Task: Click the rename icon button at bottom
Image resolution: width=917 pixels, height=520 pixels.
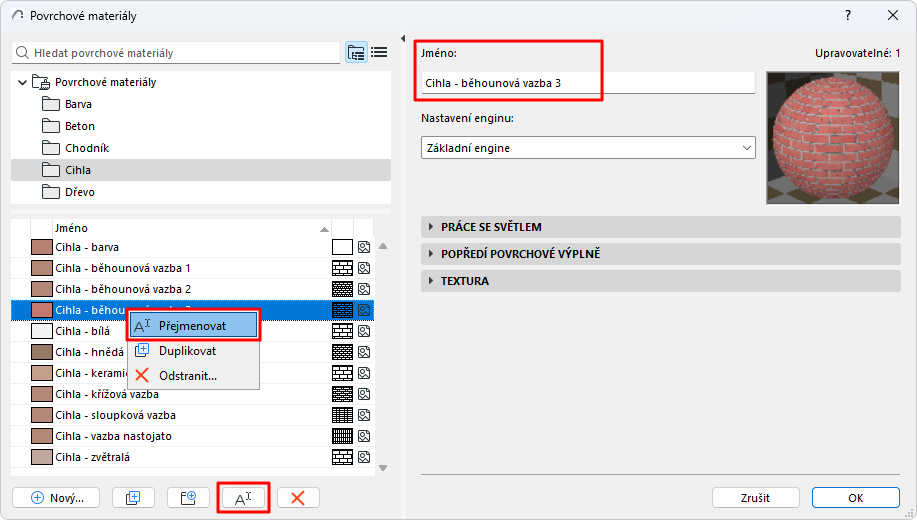Action: (x=243, y=498)
